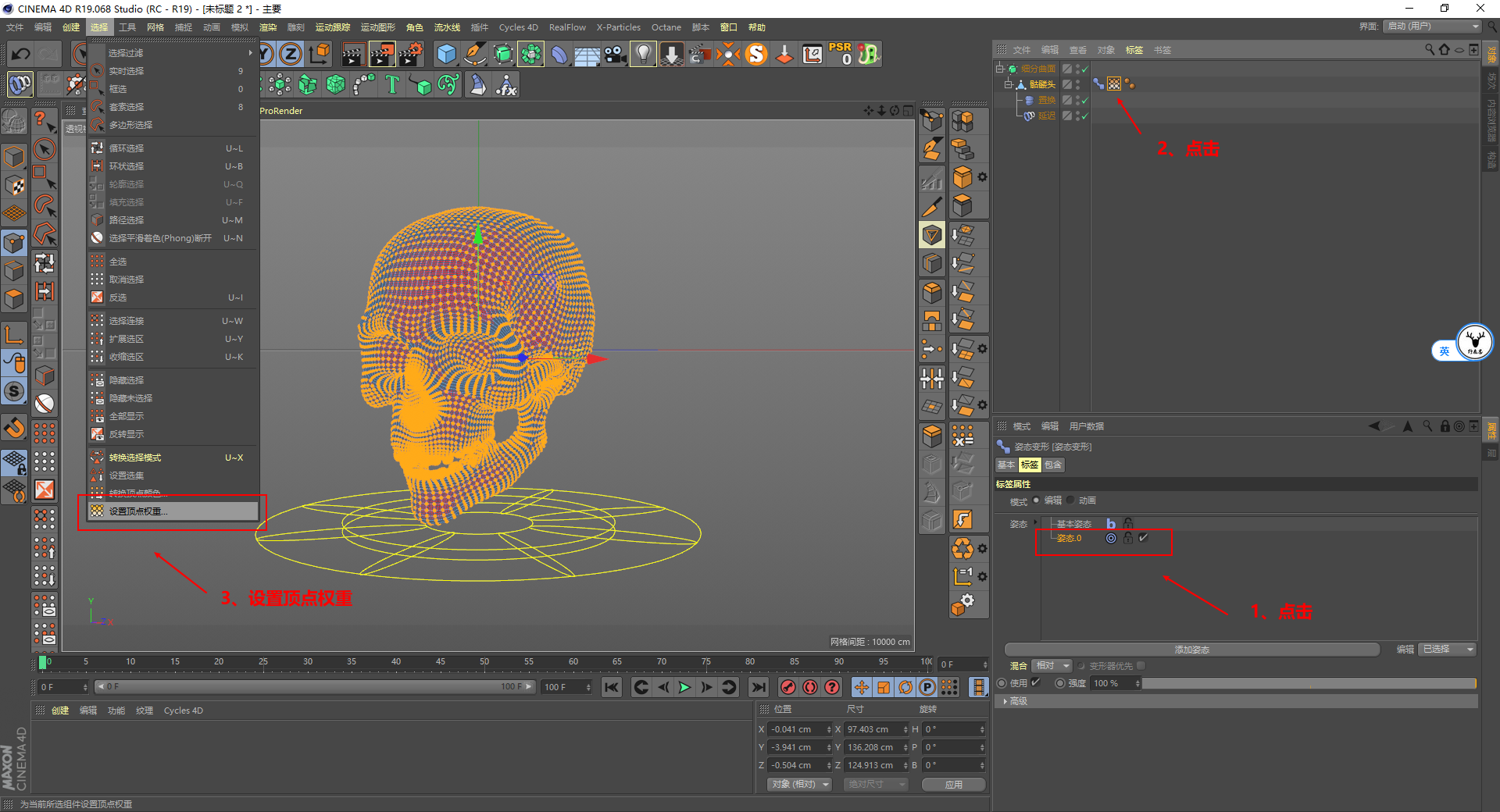Viewport: 1500px width, 812px height.
Task: Add a Light object
Action: coord(642,54)
